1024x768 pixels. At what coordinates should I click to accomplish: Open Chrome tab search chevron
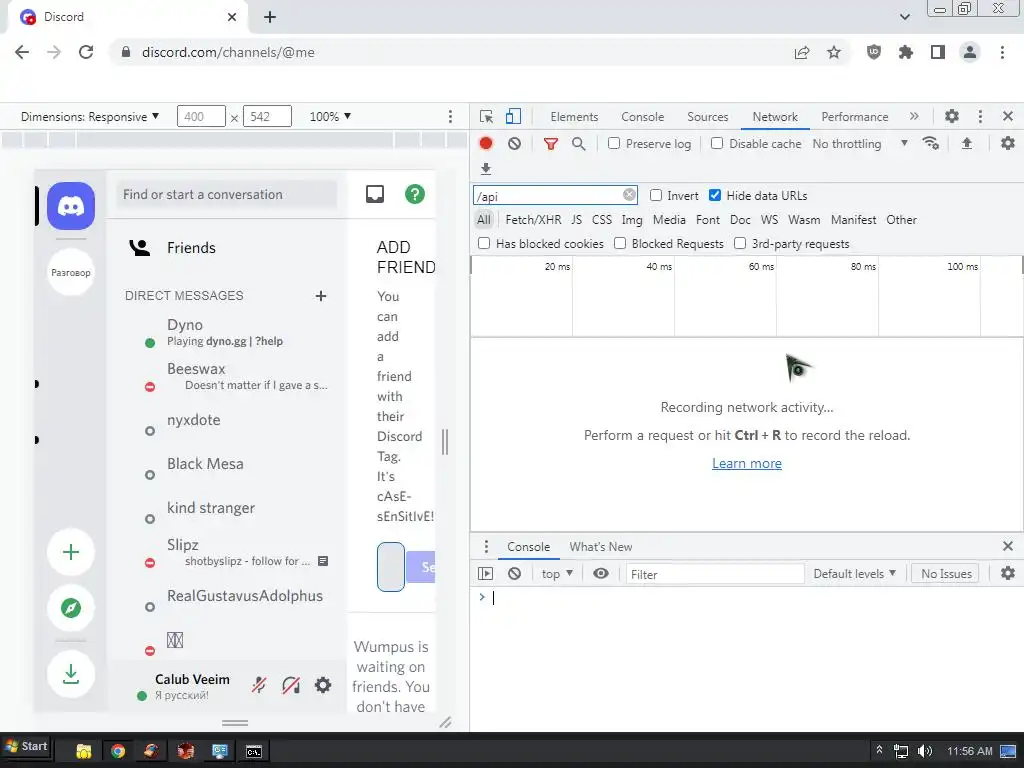(x=904, y=17)
